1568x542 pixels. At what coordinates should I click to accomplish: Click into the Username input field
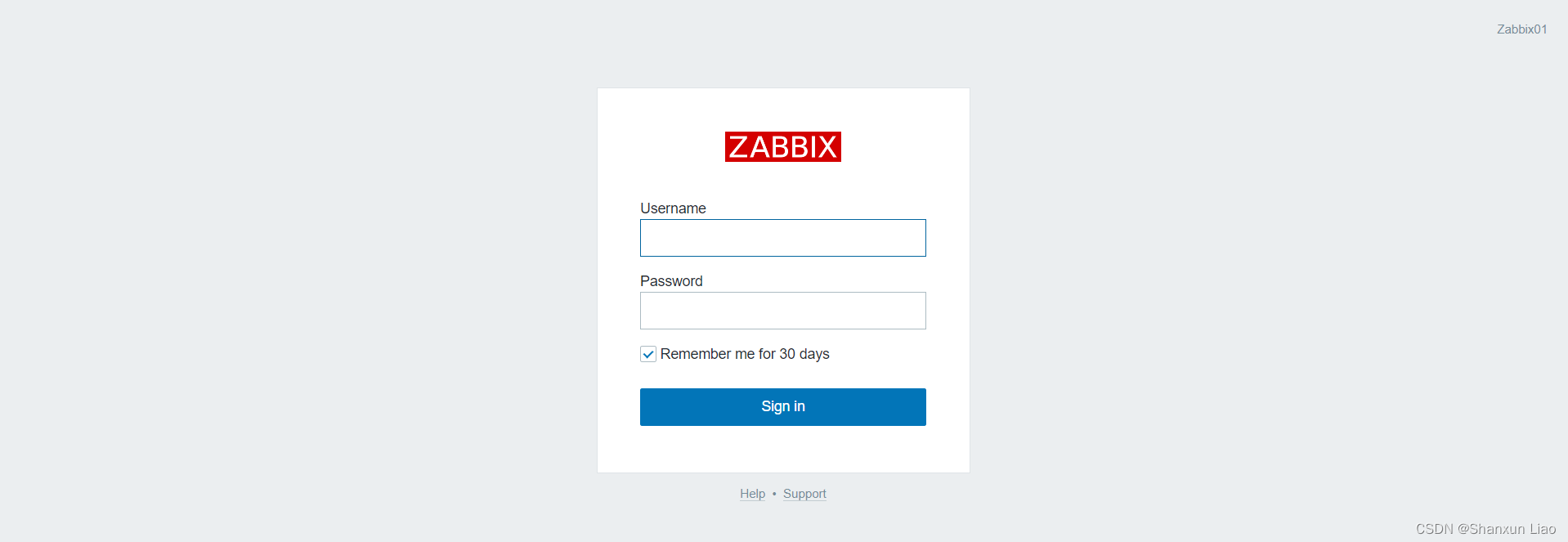point(782,237)
